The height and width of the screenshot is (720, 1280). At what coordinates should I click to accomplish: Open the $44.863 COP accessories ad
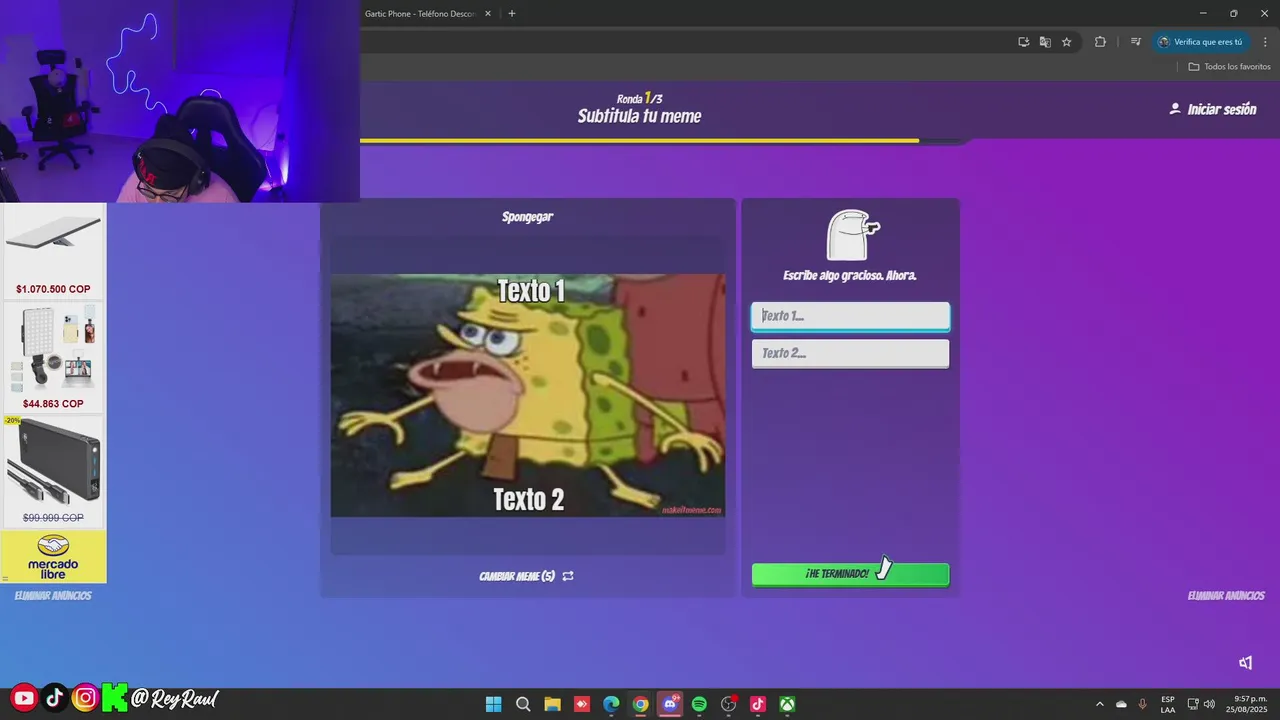(53, 358)
